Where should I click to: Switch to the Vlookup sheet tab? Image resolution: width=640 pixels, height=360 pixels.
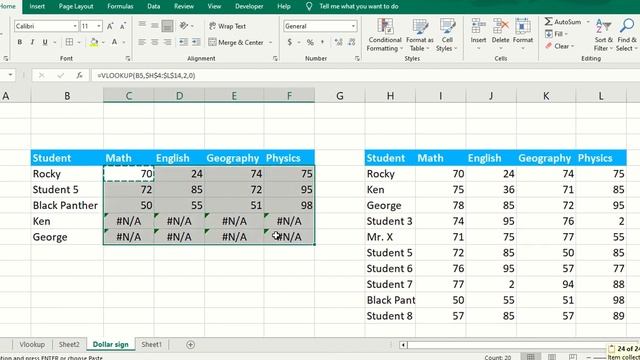click(x=32, y=344)
